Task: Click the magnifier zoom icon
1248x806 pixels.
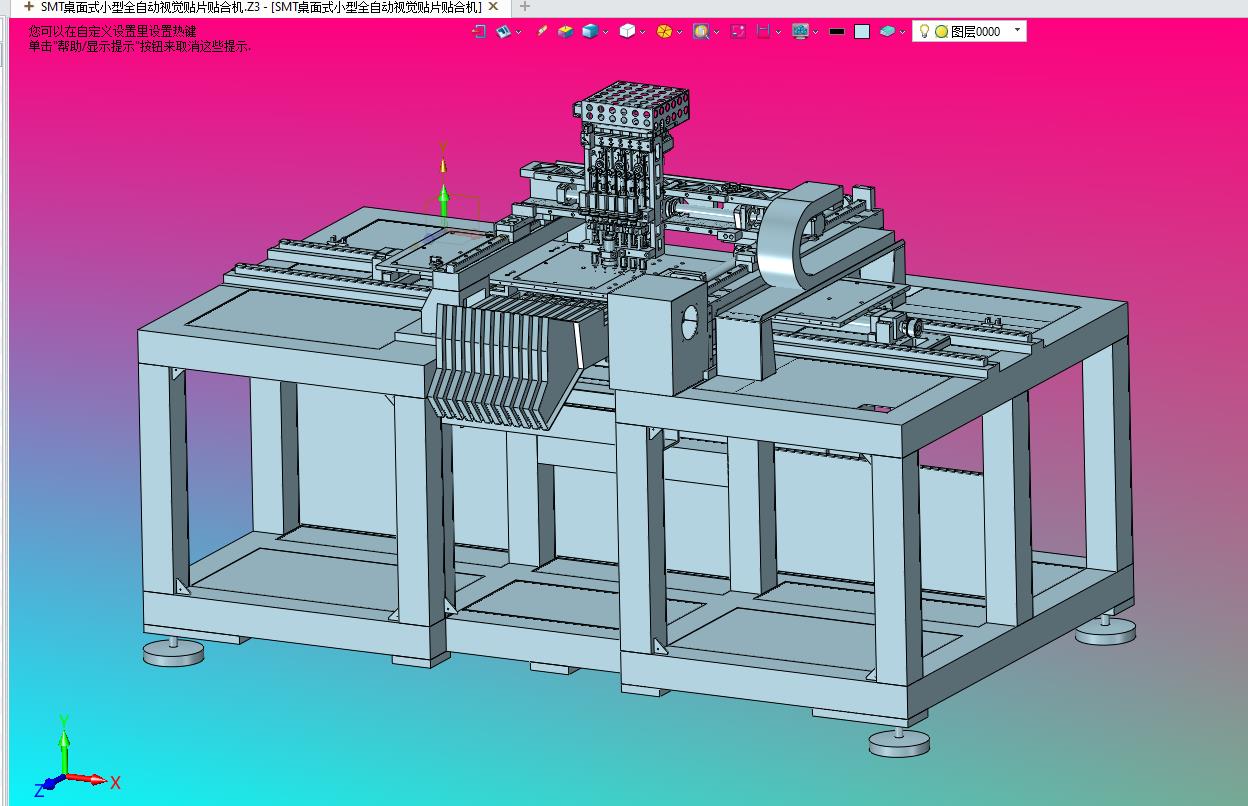Action: click(x=701, y=32)
